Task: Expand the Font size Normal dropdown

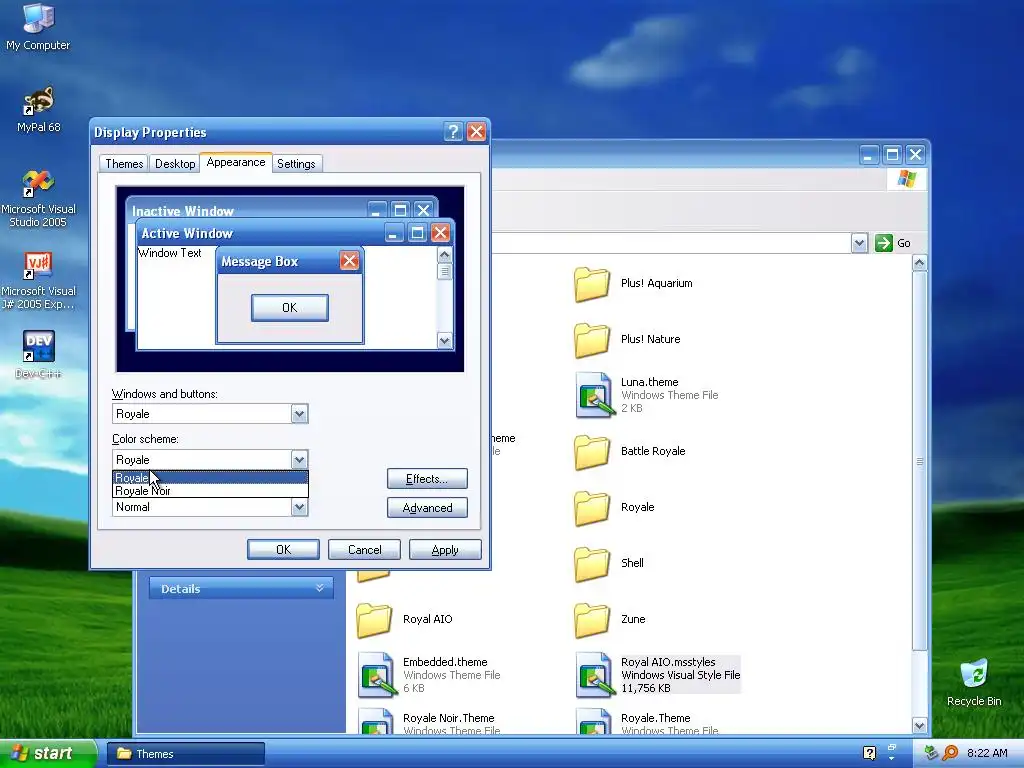Action: 299,507
